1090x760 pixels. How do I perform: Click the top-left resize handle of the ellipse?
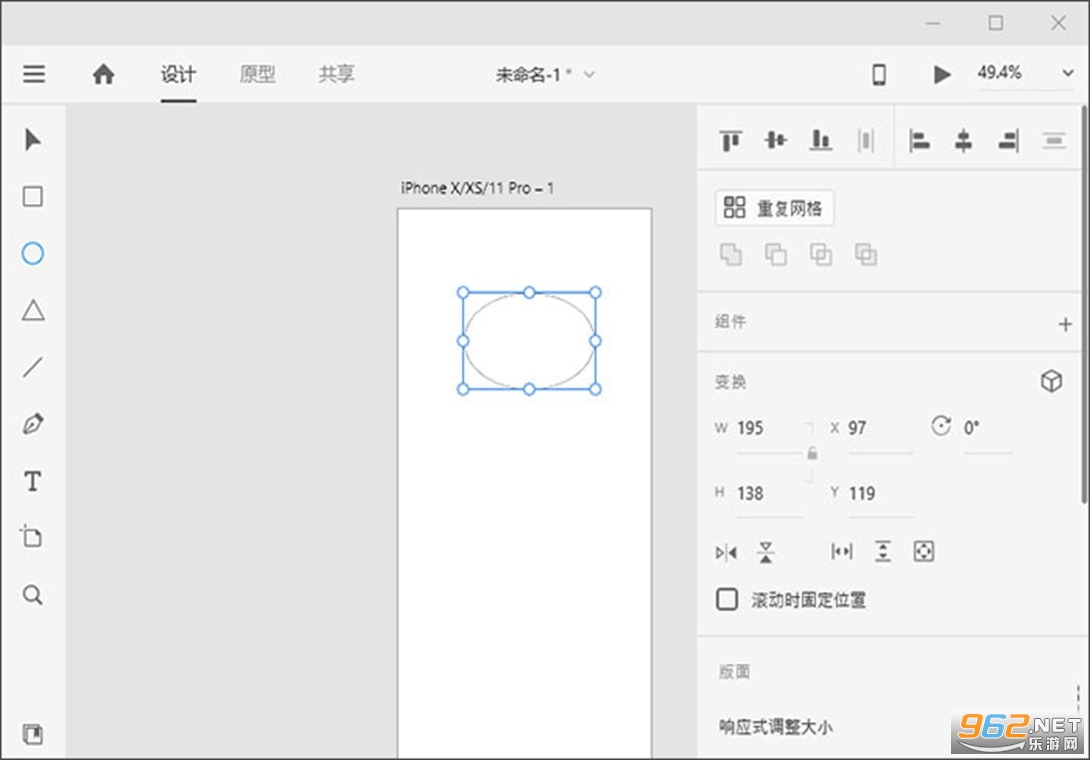point(463,293)
